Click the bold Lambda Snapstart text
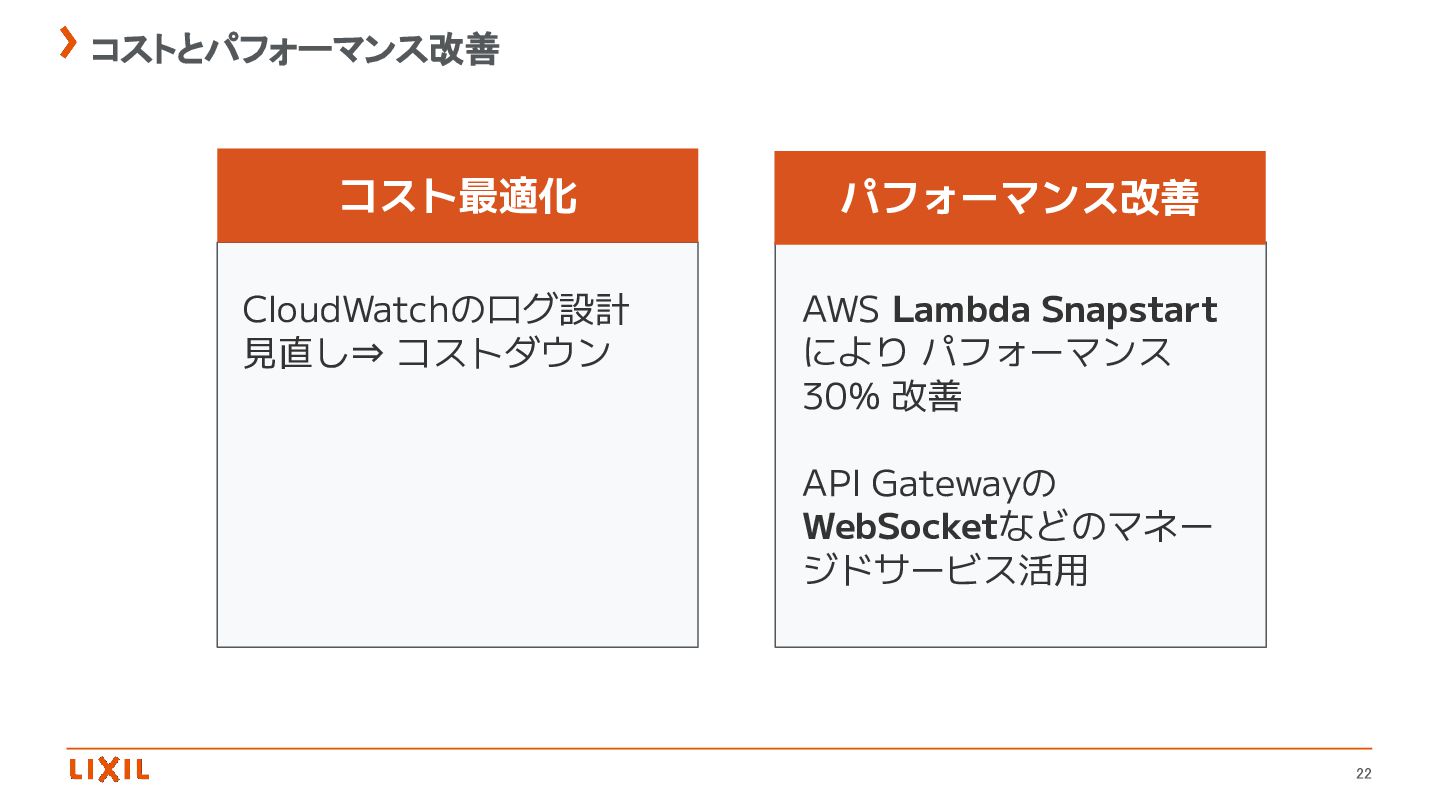The image size is (1440, 810). 1054,310
